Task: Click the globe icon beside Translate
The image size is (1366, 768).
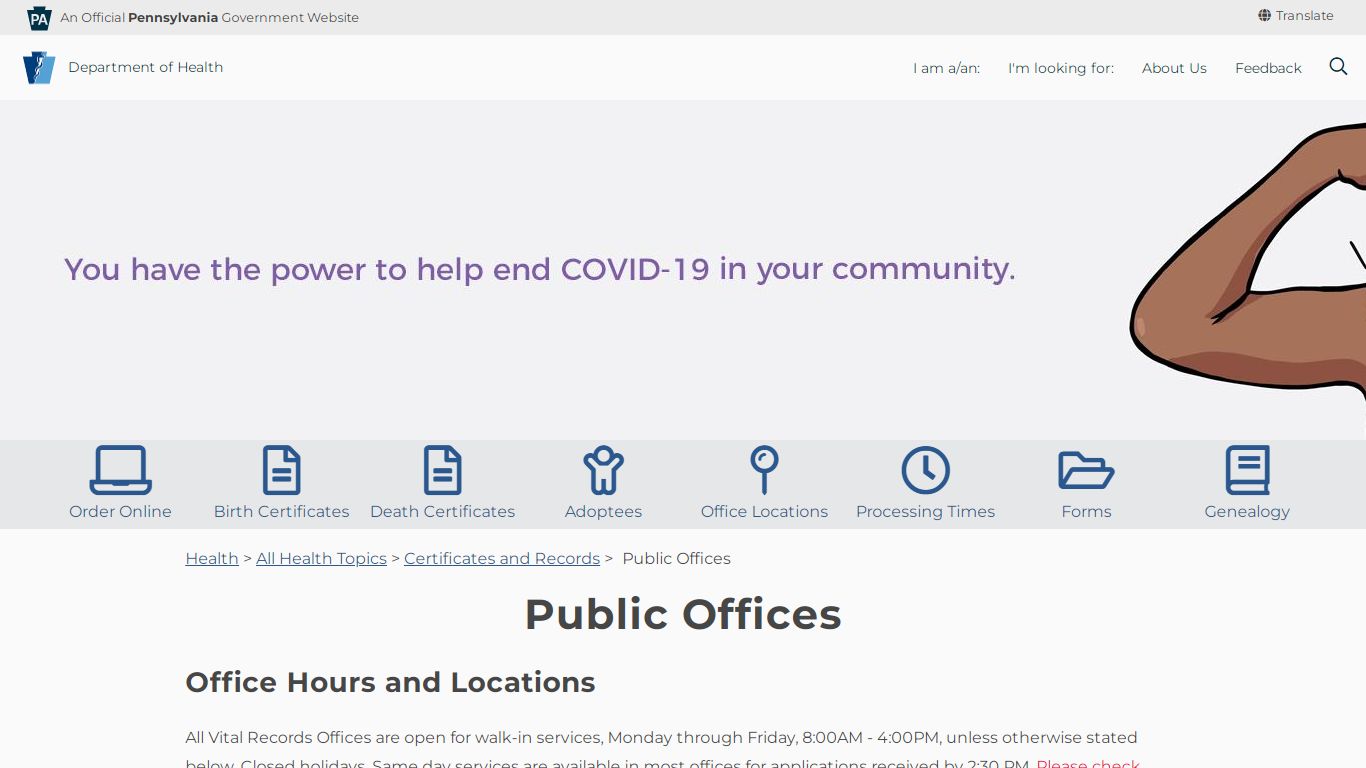Action: pyautogui.click(x=1264, y=16)
